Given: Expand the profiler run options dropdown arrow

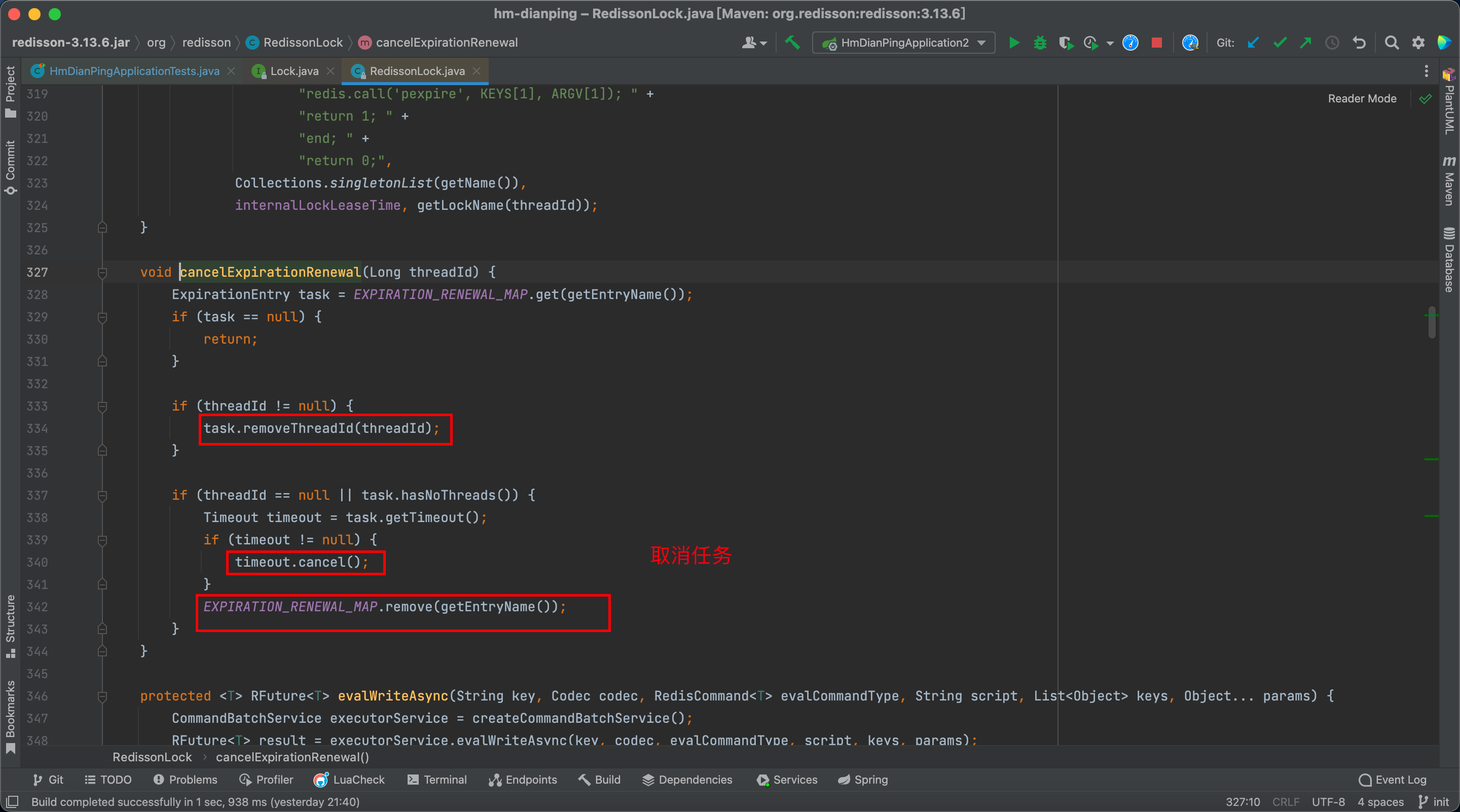Looking at the screenshot, I should (x=1110, y=43).
